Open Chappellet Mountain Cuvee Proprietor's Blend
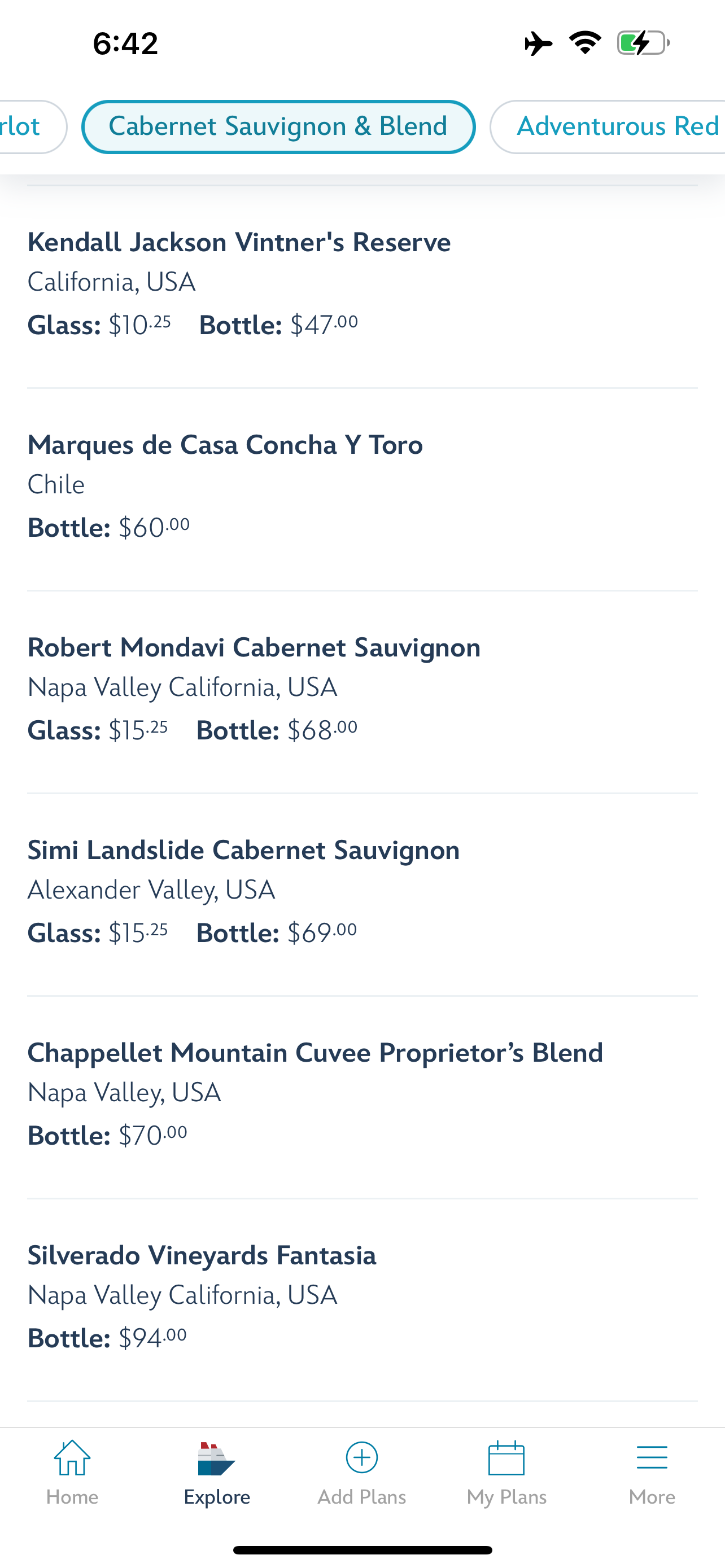The width and height of the screenshot is (725, 1568). pos(315,1053)
